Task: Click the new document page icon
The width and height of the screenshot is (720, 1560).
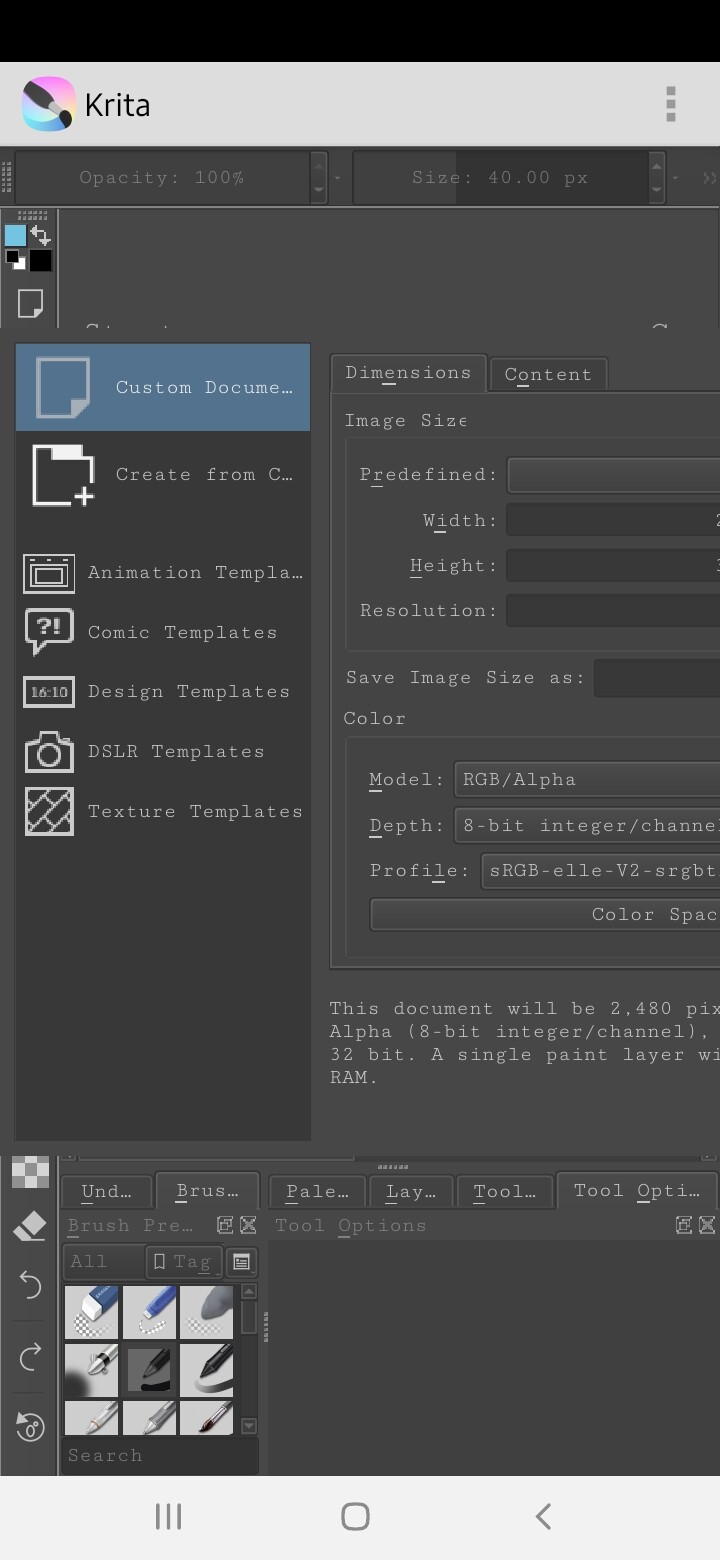Action: pyautogui.click(x=30, y=303)
